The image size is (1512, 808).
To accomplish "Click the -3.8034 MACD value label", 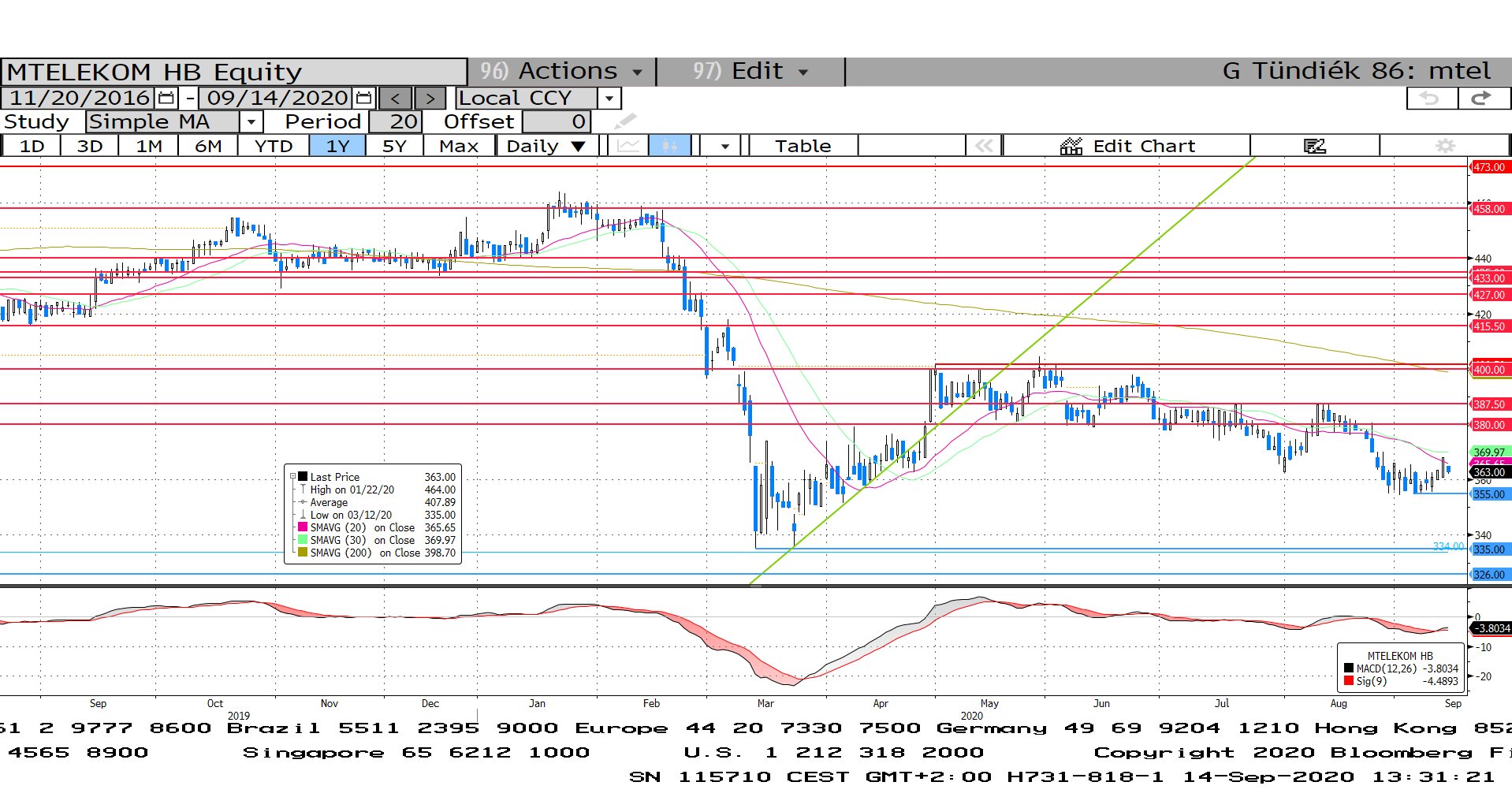I will pyautogui.click(x=1492, y=628).
